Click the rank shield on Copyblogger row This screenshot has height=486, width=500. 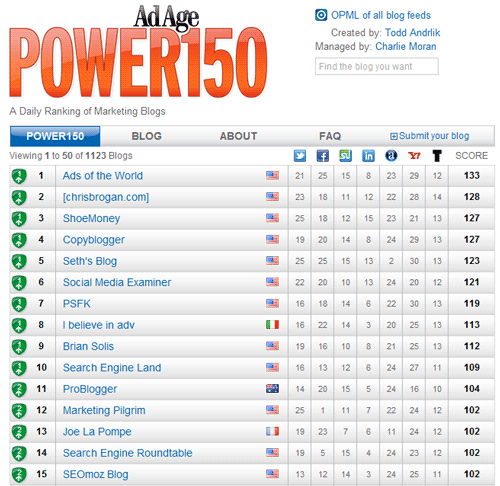coord(19,240)
